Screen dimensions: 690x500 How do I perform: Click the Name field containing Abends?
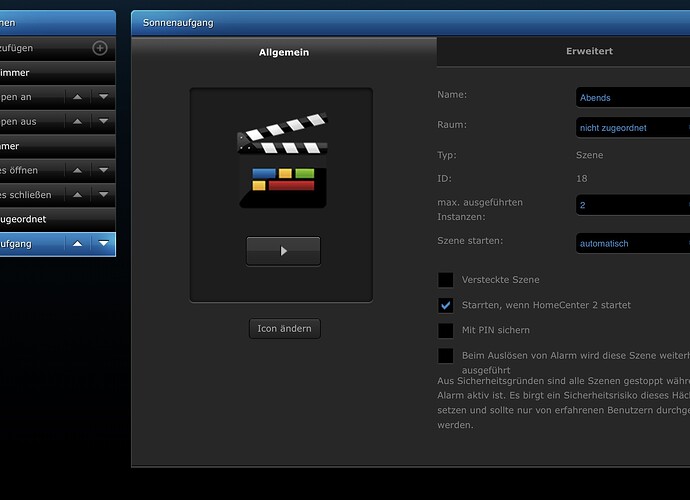[x=633, y=97]
